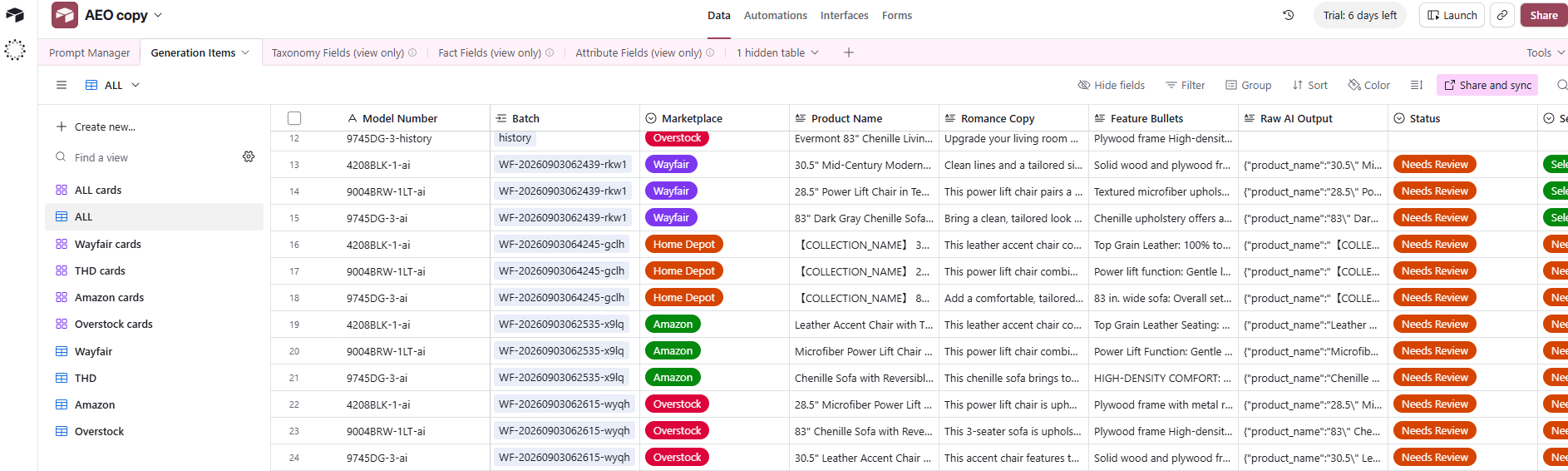1568x471 pixels.
Task: Expand 1 hidden table dropdown
Action: 777,52
